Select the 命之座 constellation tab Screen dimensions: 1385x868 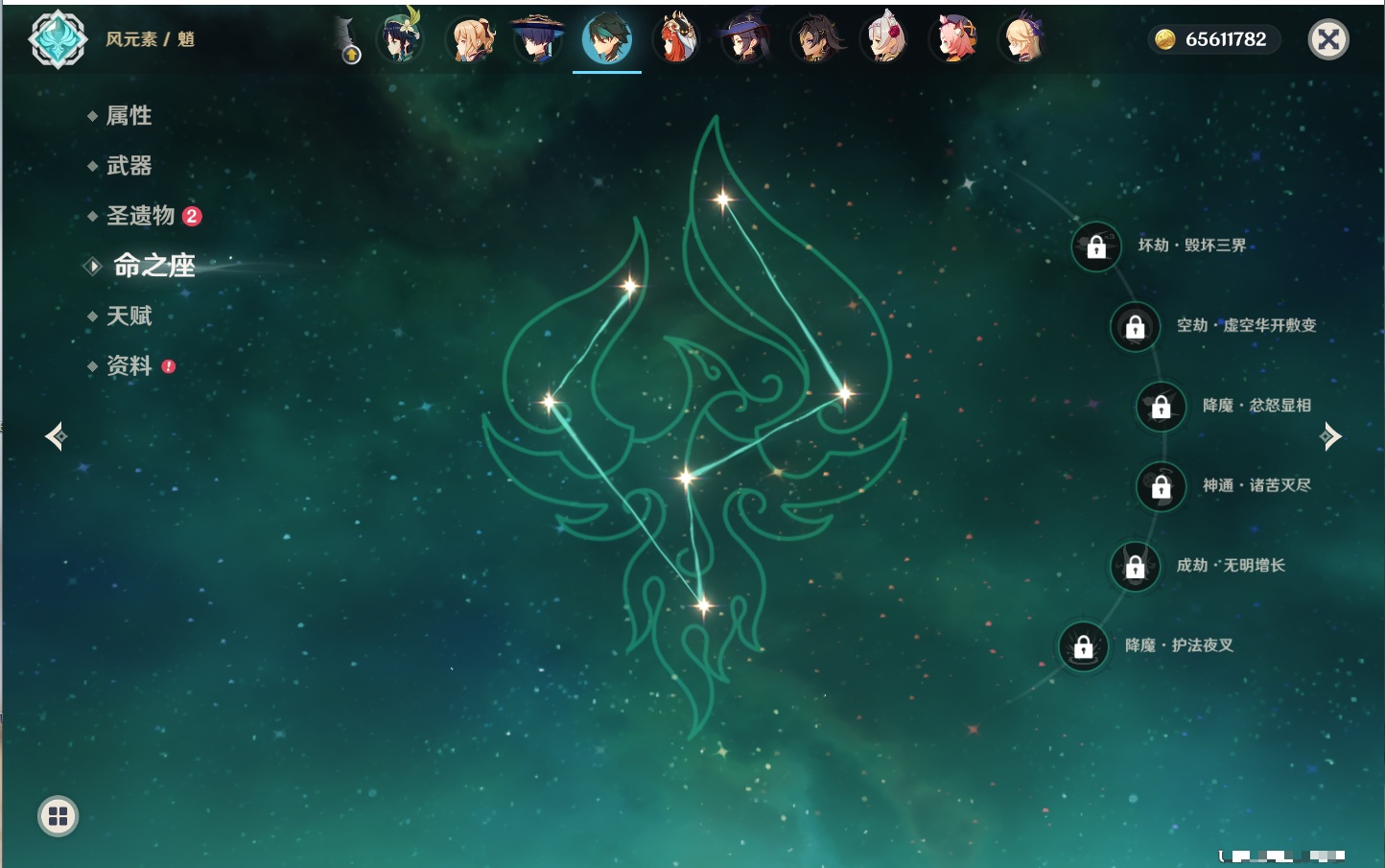(154, 266)
